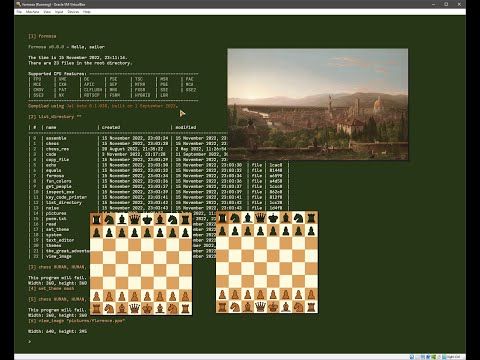Pick the b8 black knight on the right board
The height and width of the screenshot is (360, 480).
point(235,218)
